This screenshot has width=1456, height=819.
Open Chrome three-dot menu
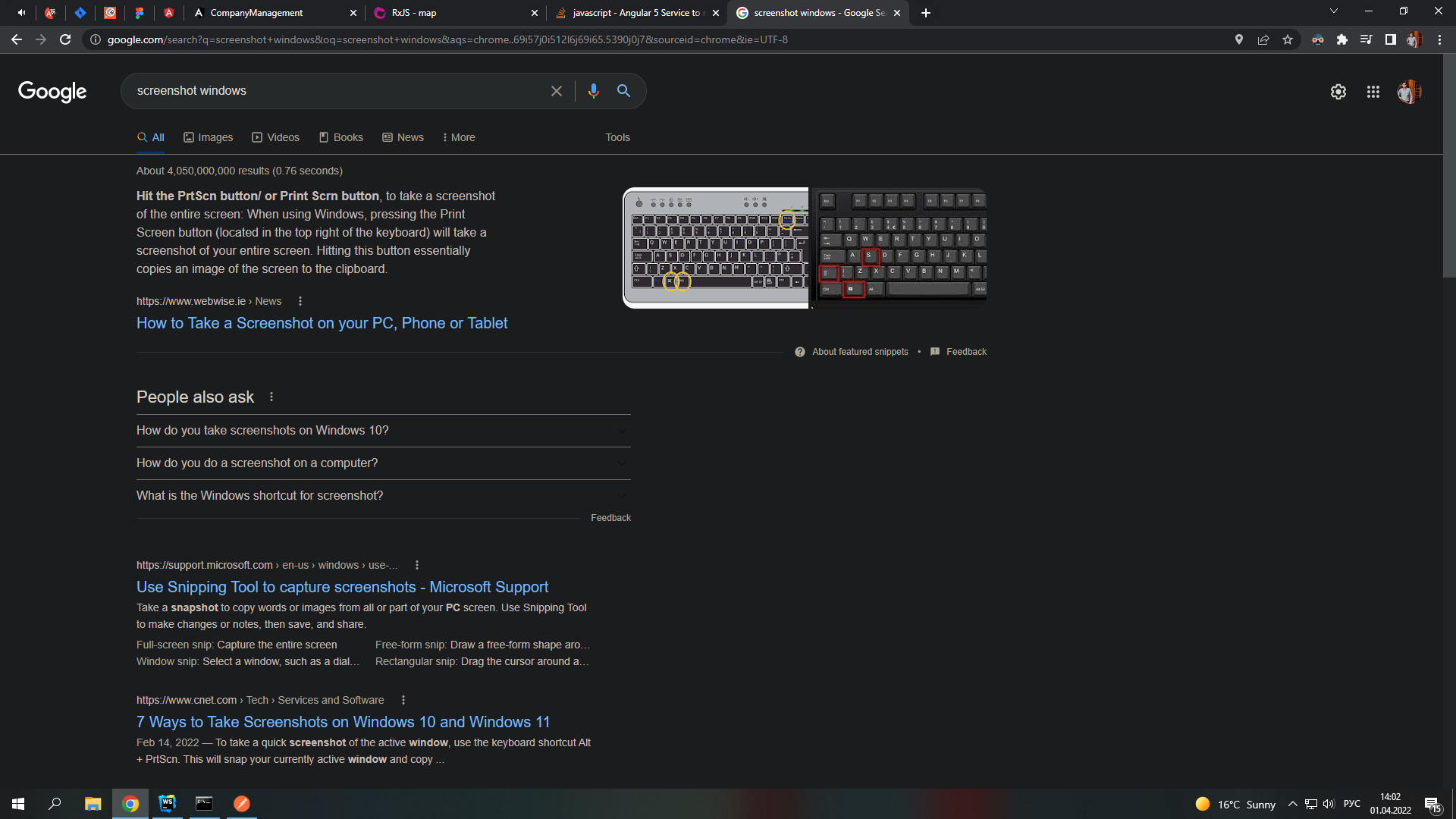[x=1439, y=39]
